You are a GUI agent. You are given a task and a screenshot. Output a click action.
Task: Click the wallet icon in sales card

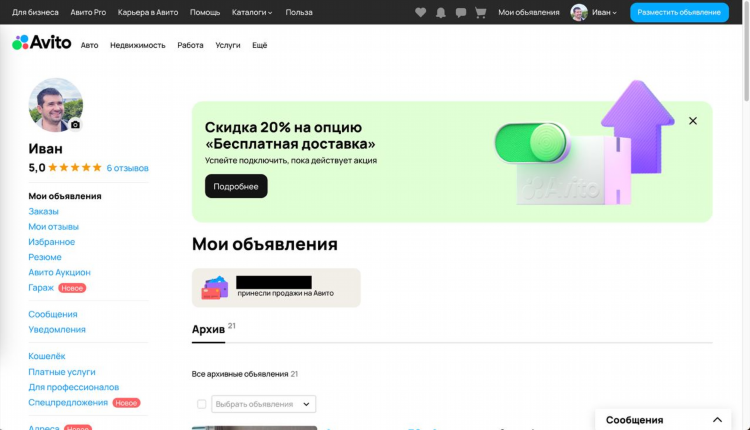pyautogui.click(x=215, y=287)
